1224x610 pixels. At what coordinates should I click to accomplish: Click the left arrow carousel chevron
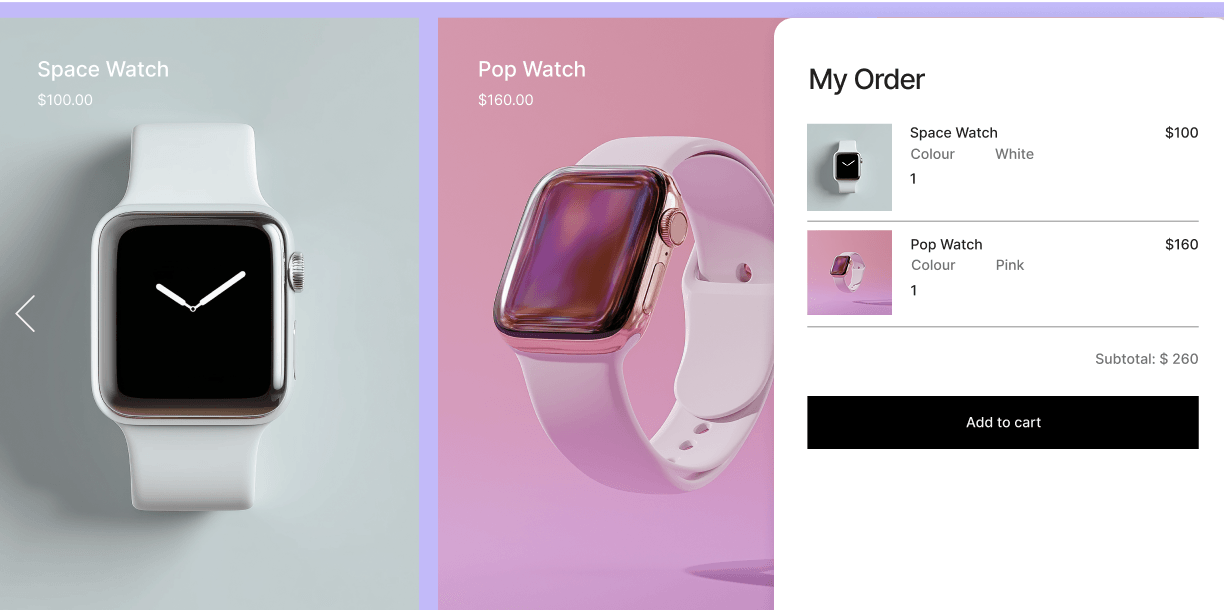pyautogui.click(x=26, y=314)
